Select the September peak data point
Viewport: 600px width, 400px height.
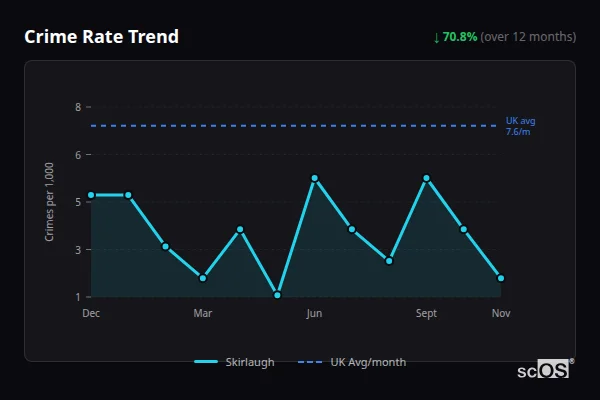(x=426, y=178)
